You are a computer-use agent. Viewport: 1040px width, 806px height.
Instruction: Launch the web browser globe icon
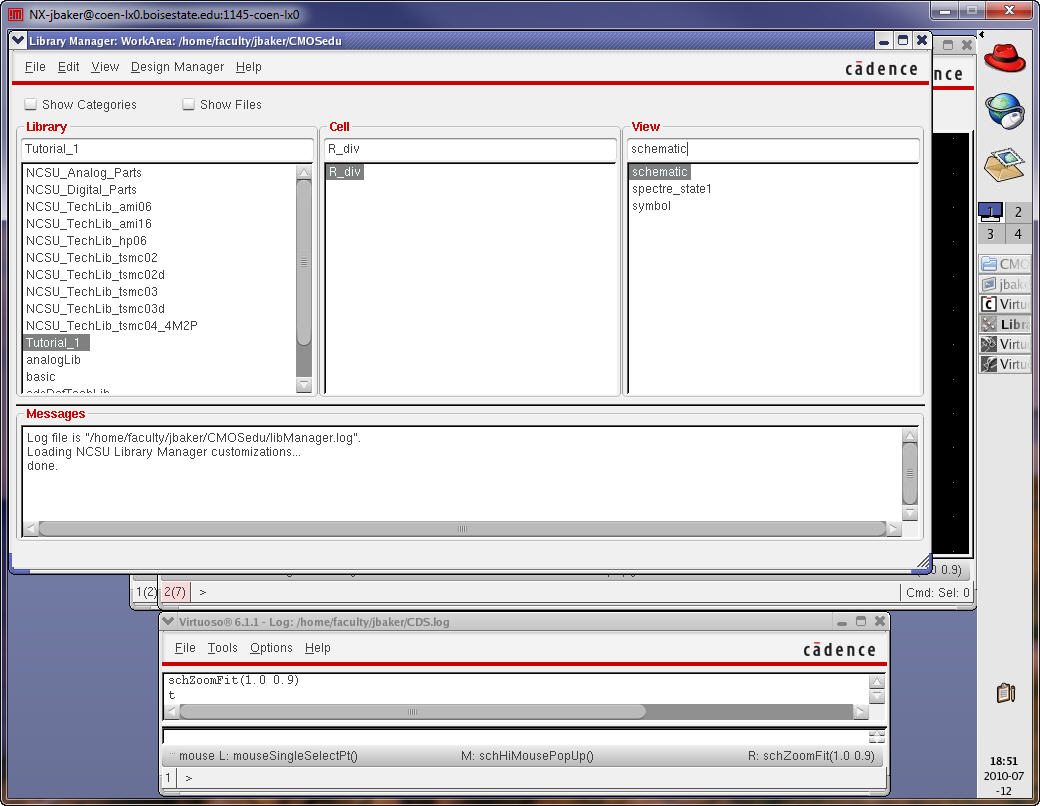[1004, 111]
